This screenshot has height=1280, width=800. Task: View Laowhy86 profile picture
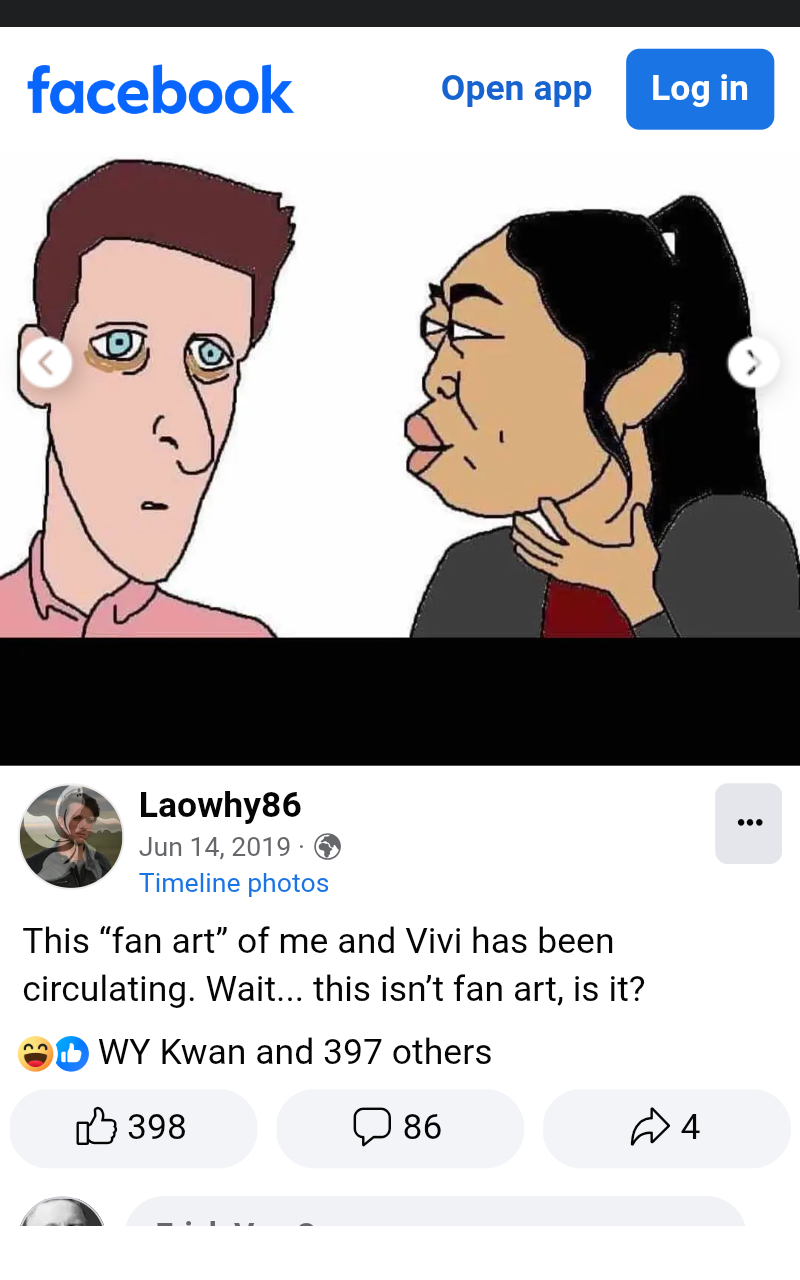point(71,836)
